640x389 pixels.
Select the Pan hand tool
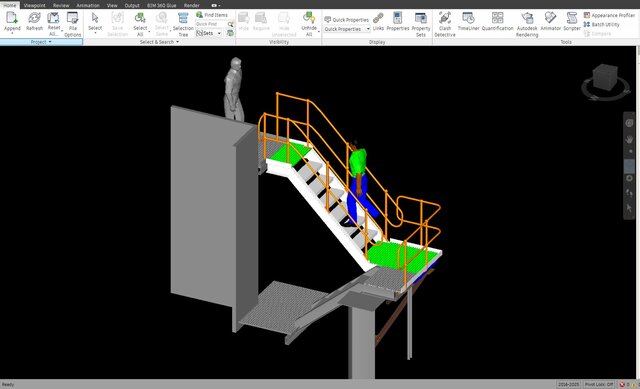(629, 139)
